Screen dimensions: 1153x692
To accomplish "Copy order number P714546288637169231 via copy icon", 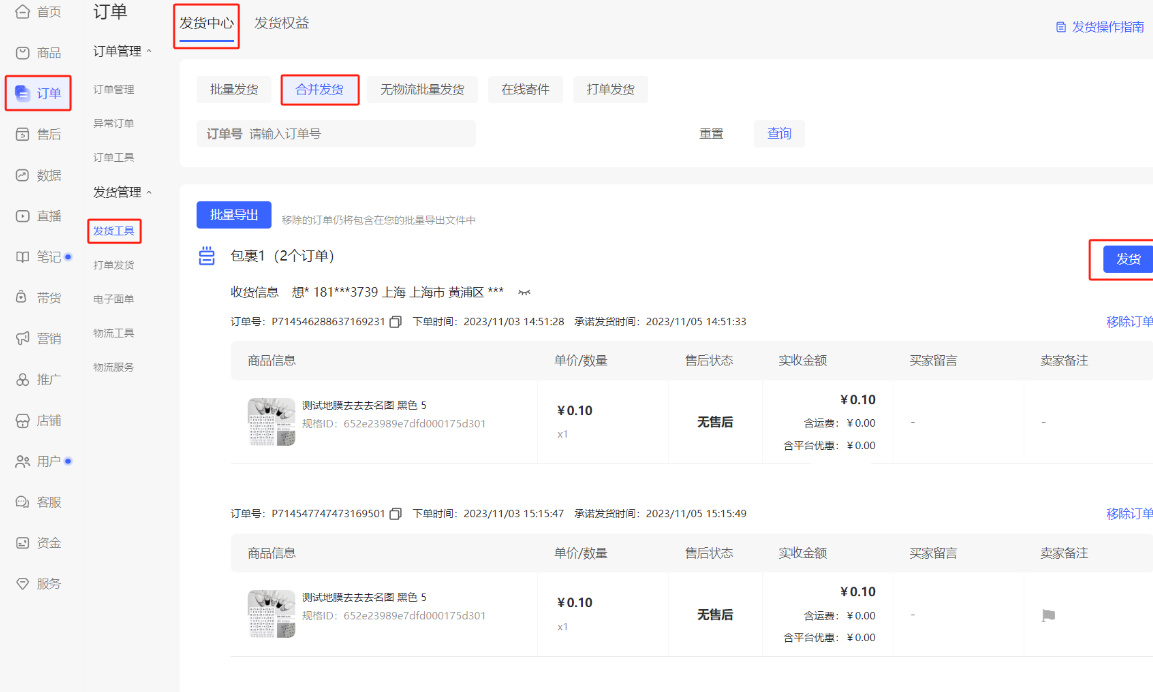I will tap(396, 321).
